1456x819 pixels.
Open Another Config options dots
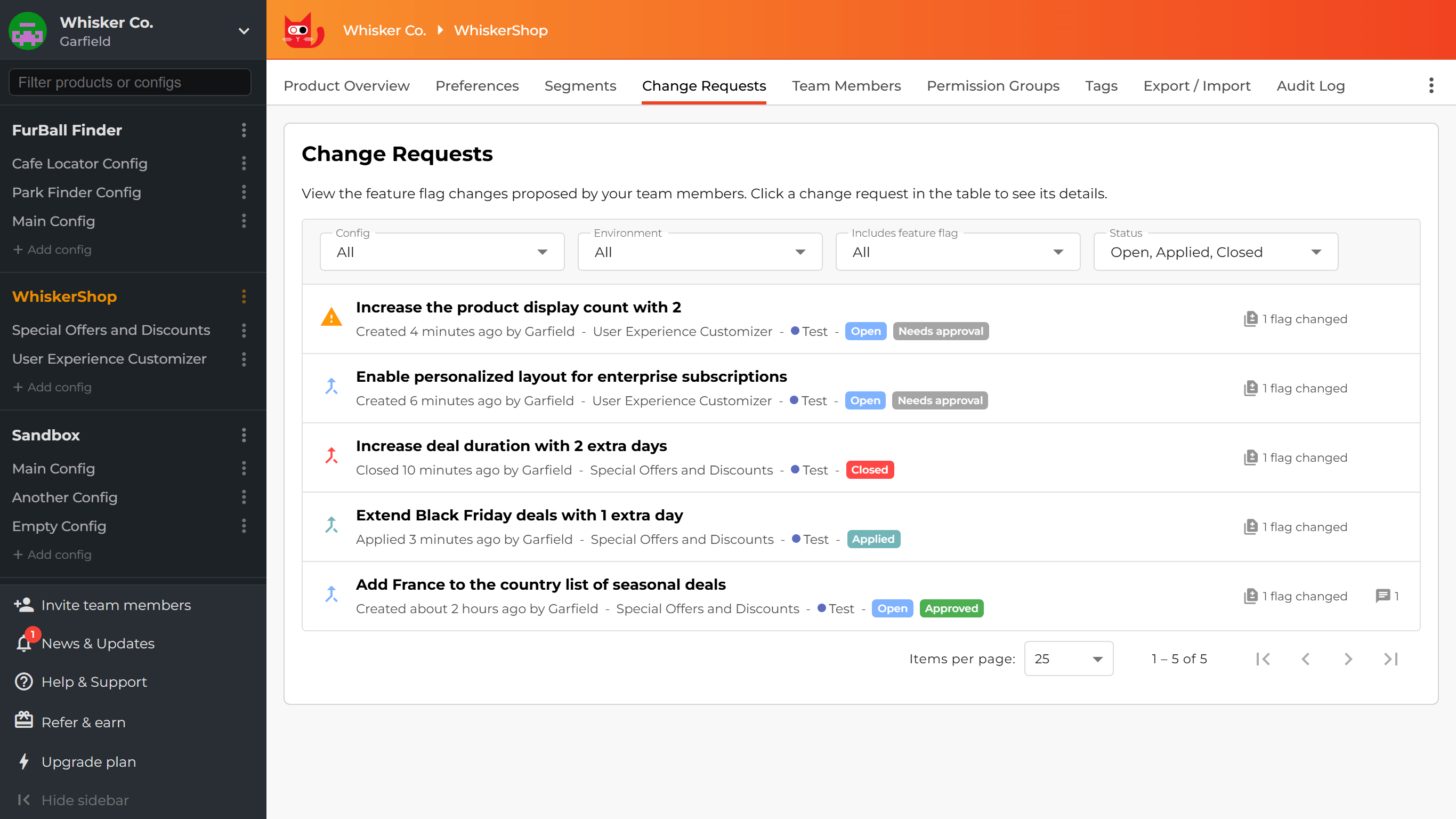244,497
